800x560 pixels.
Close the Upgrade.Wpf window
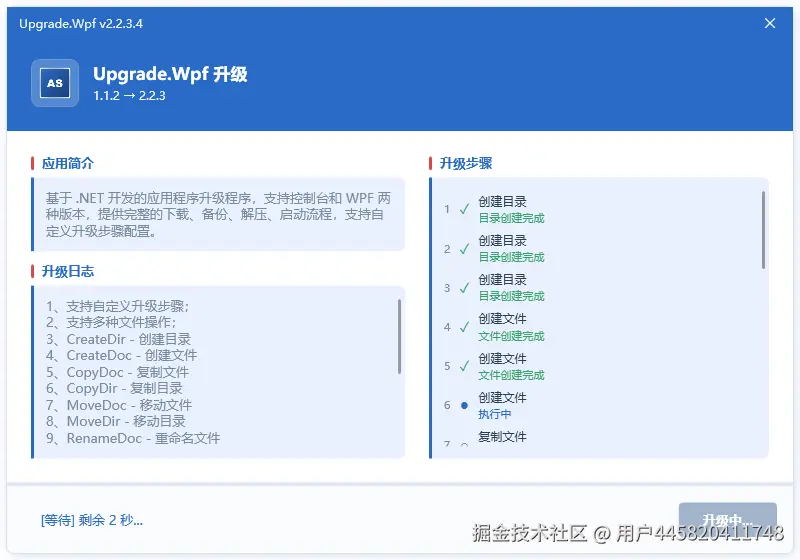click(x=770, y=23)
